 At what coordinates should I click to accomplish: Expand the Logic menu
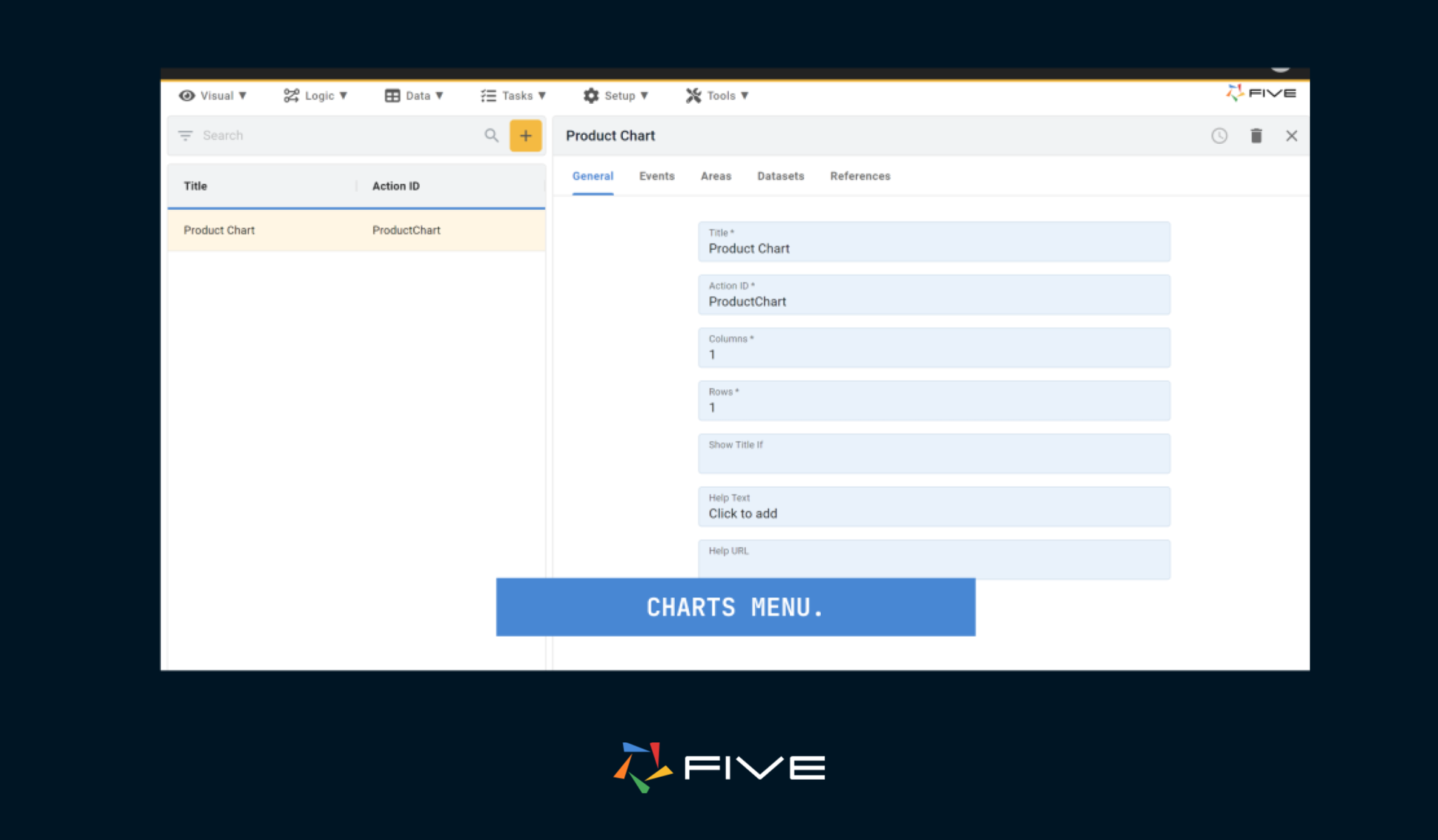[316, 95]
